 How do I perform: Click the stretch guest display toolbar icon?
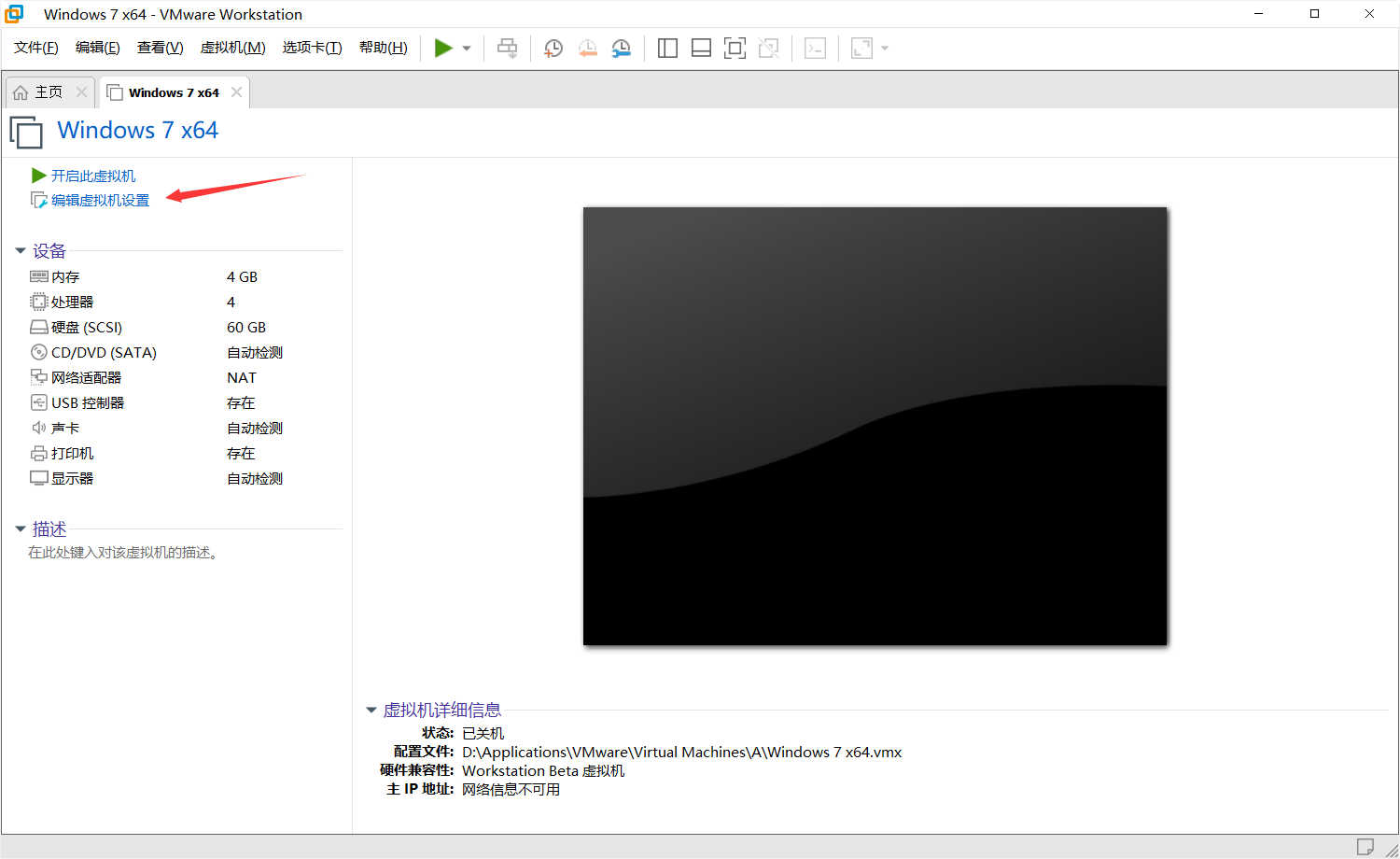click(x=861, y=49)
